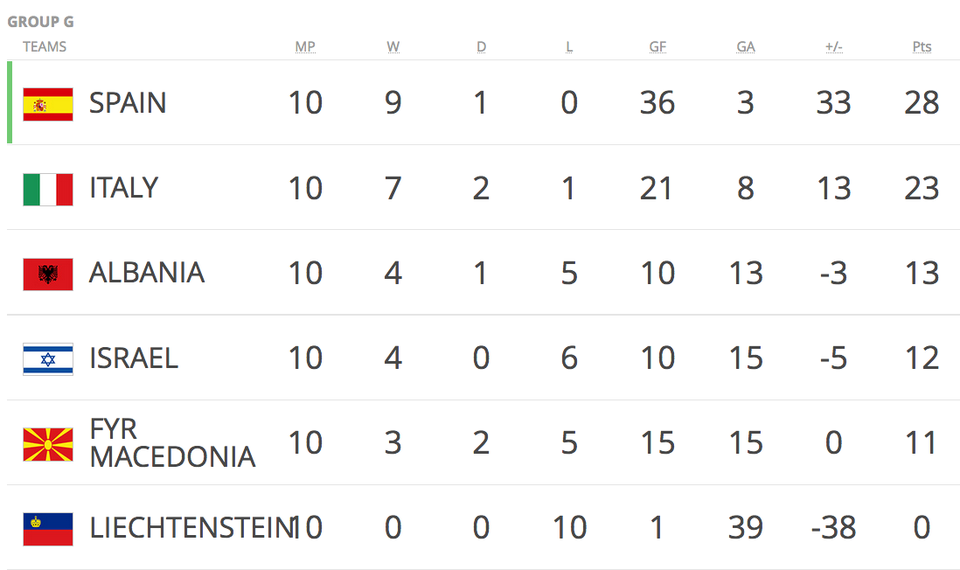Open the FYR MACEDONIA team link
The height and width of the screenshot is (570, 960).
click(x=171, y=443)
